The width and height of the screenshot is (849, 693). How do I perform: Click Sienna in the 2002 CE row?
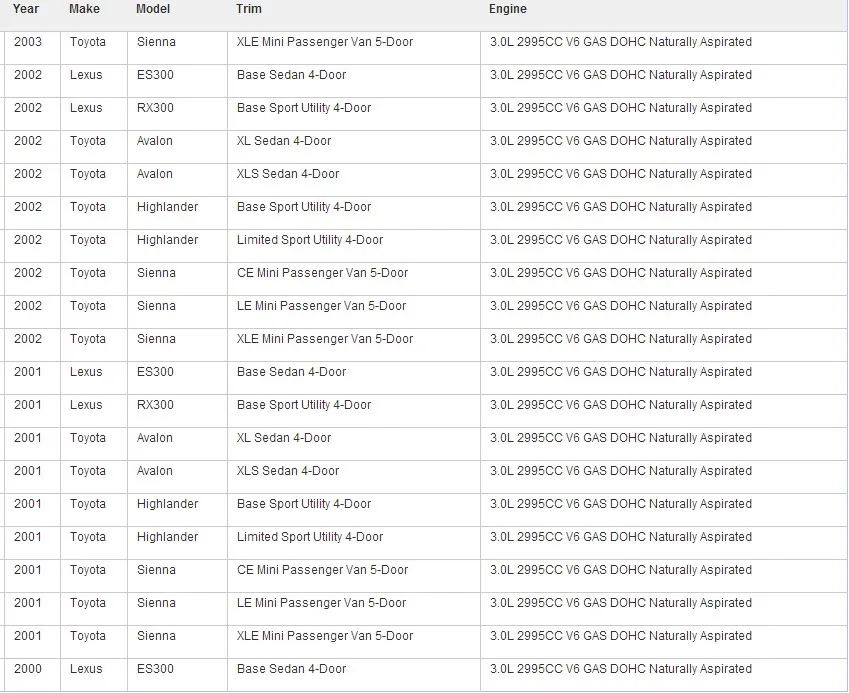pyautogui.click(x=156, y=273)
